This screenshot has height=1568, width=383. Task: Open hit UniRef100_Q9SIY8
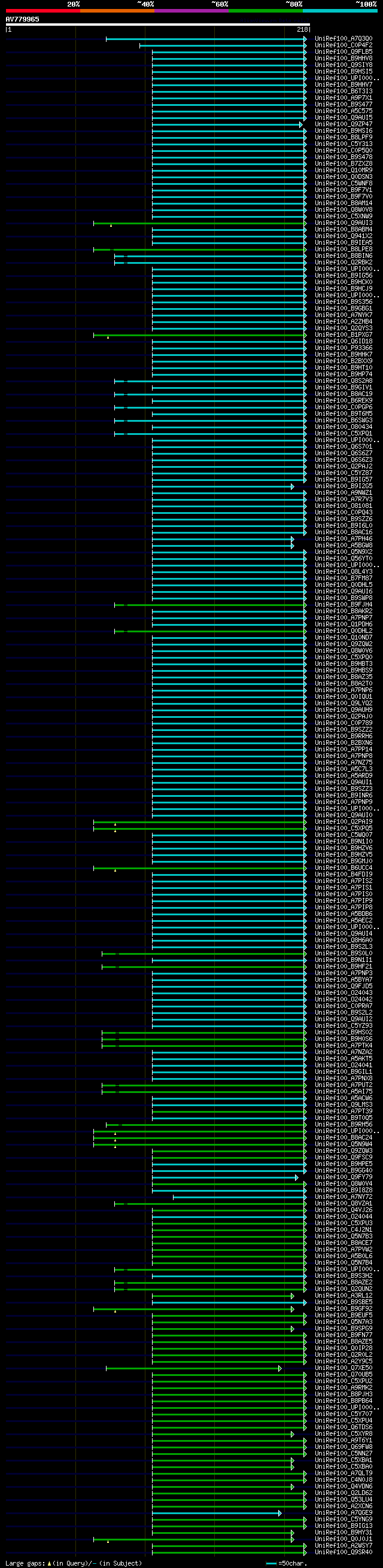[344, 65]
